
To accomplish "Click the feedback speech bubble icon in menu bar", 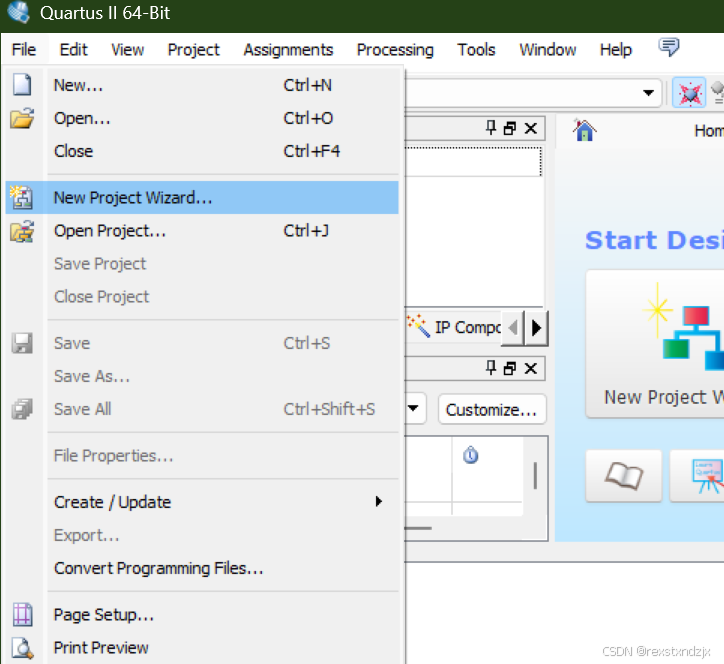I will (669, 47).
